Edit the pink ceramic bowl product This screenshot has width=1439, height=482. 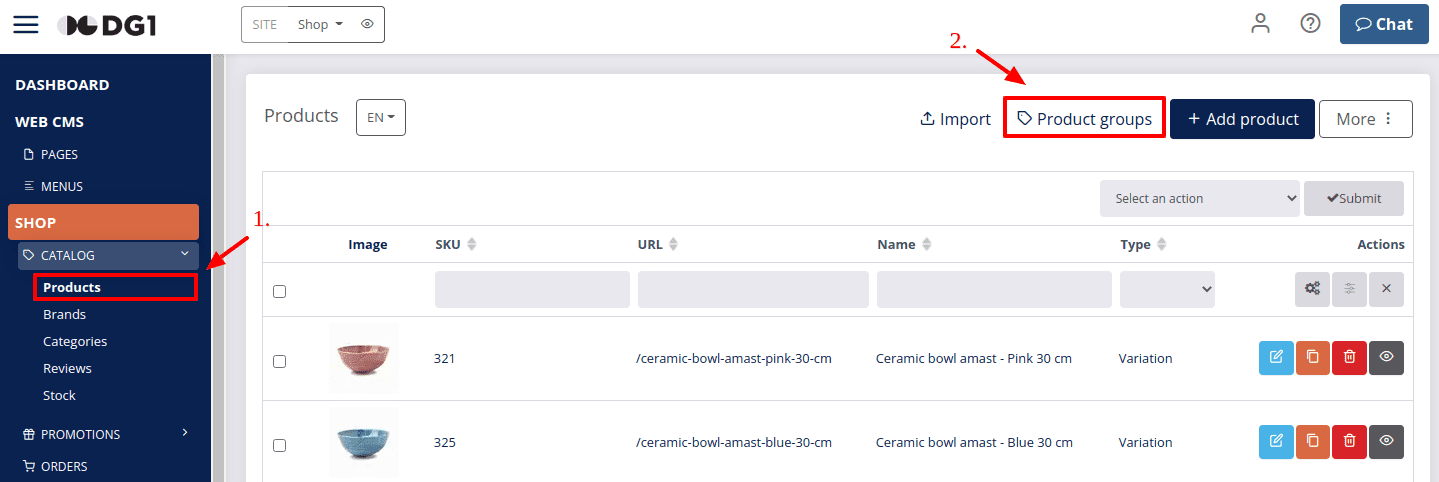click(1276, 357)
